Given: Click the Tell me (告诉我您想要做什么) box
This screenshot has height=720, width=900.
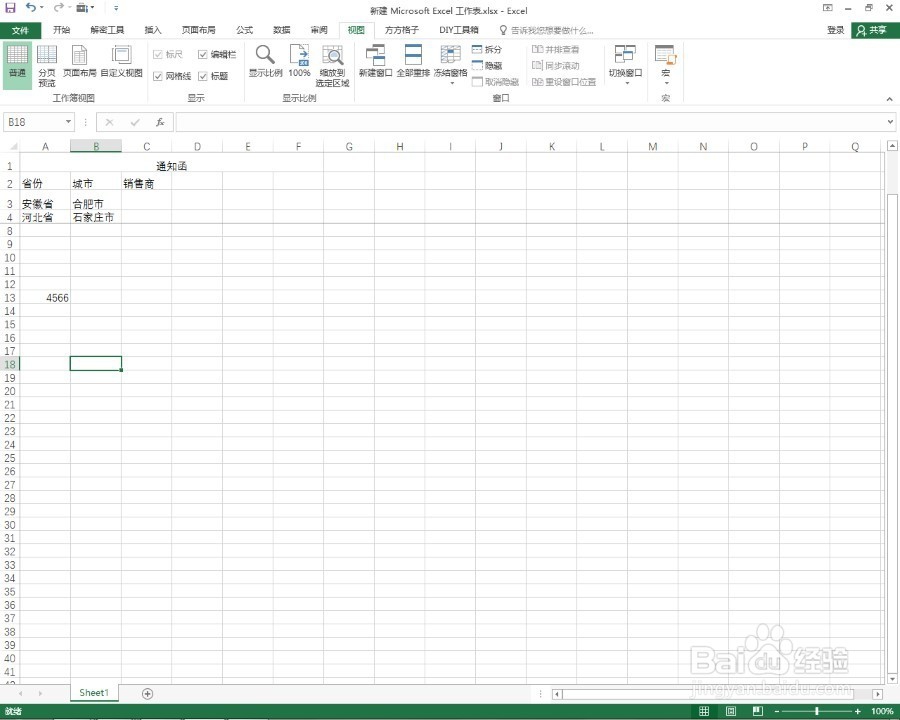Looking at the screenshot, I should (x=546, y=30).
